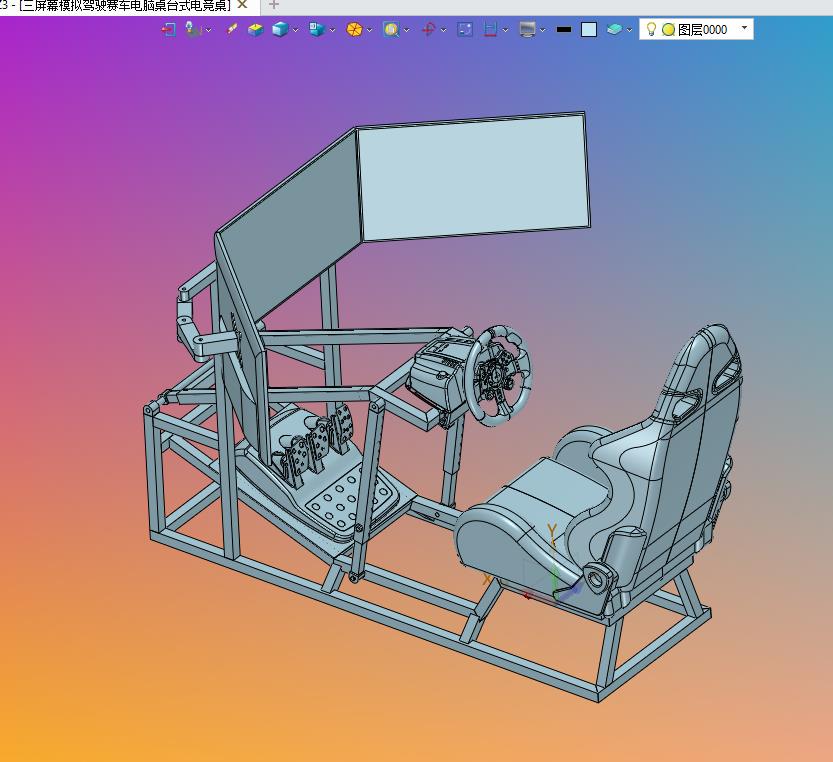The image size is (833, 762).
Task: Click the yellow circle layer status icon
Action: pos(668,30)
